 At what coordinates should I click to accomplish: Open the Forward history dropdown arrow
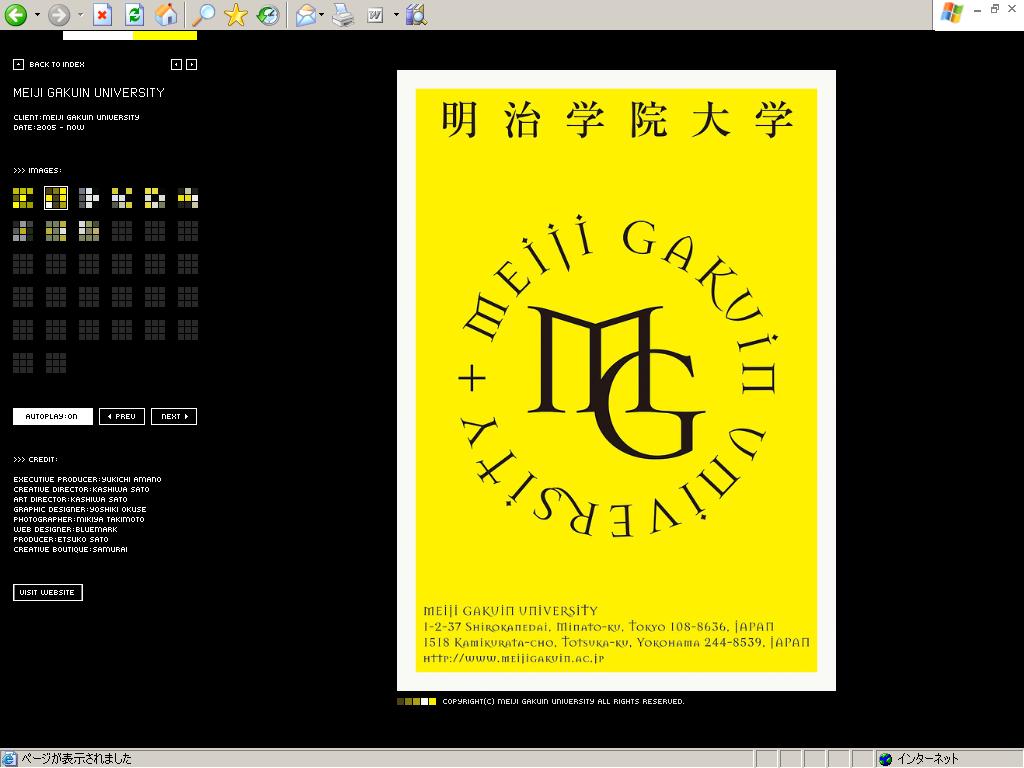(80, 14)
